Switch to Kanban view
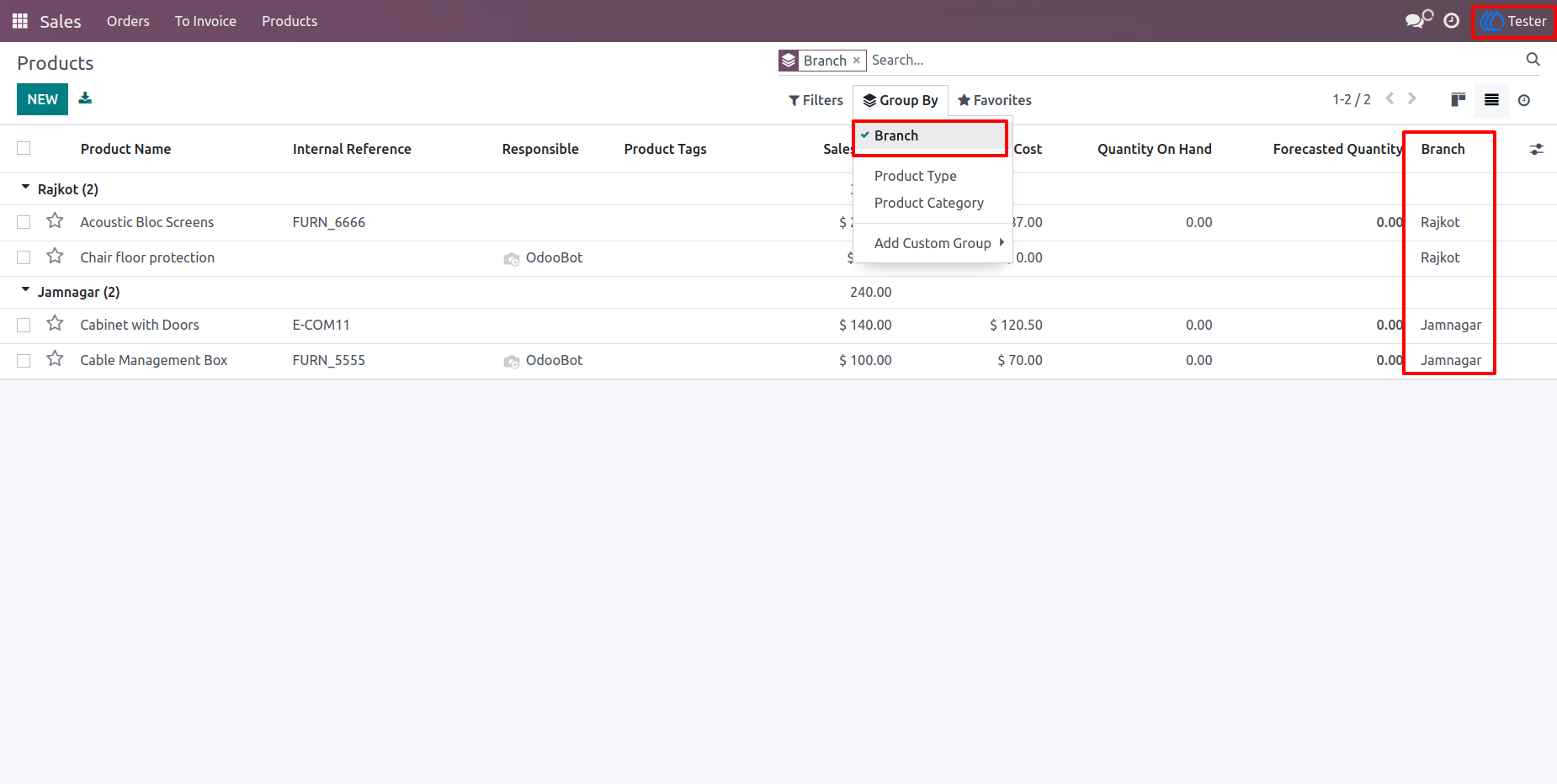1557x784 pixels. point(1459,100)
